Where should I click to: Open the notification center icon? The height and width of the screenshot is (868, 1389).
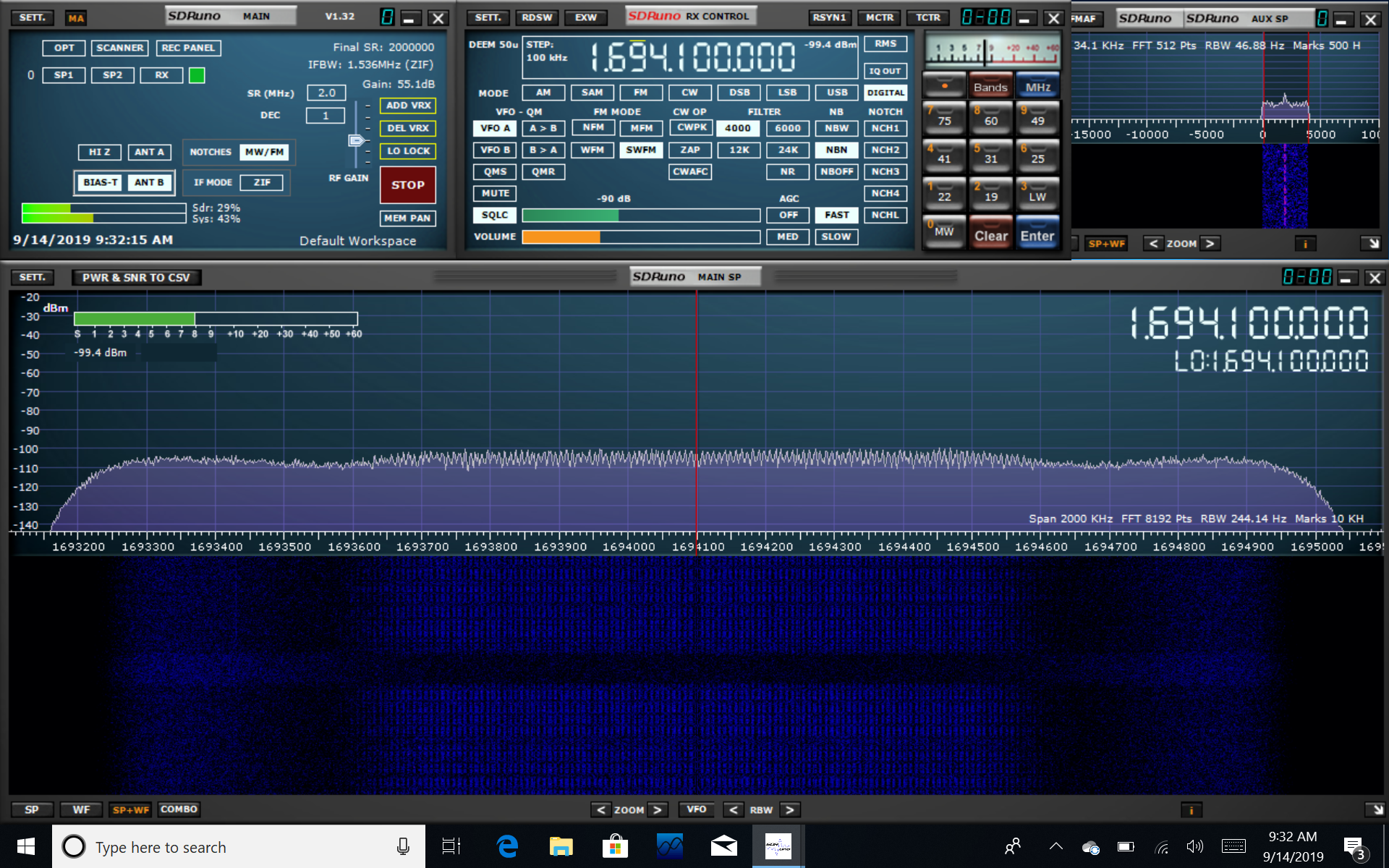(x=1354, y=846)
